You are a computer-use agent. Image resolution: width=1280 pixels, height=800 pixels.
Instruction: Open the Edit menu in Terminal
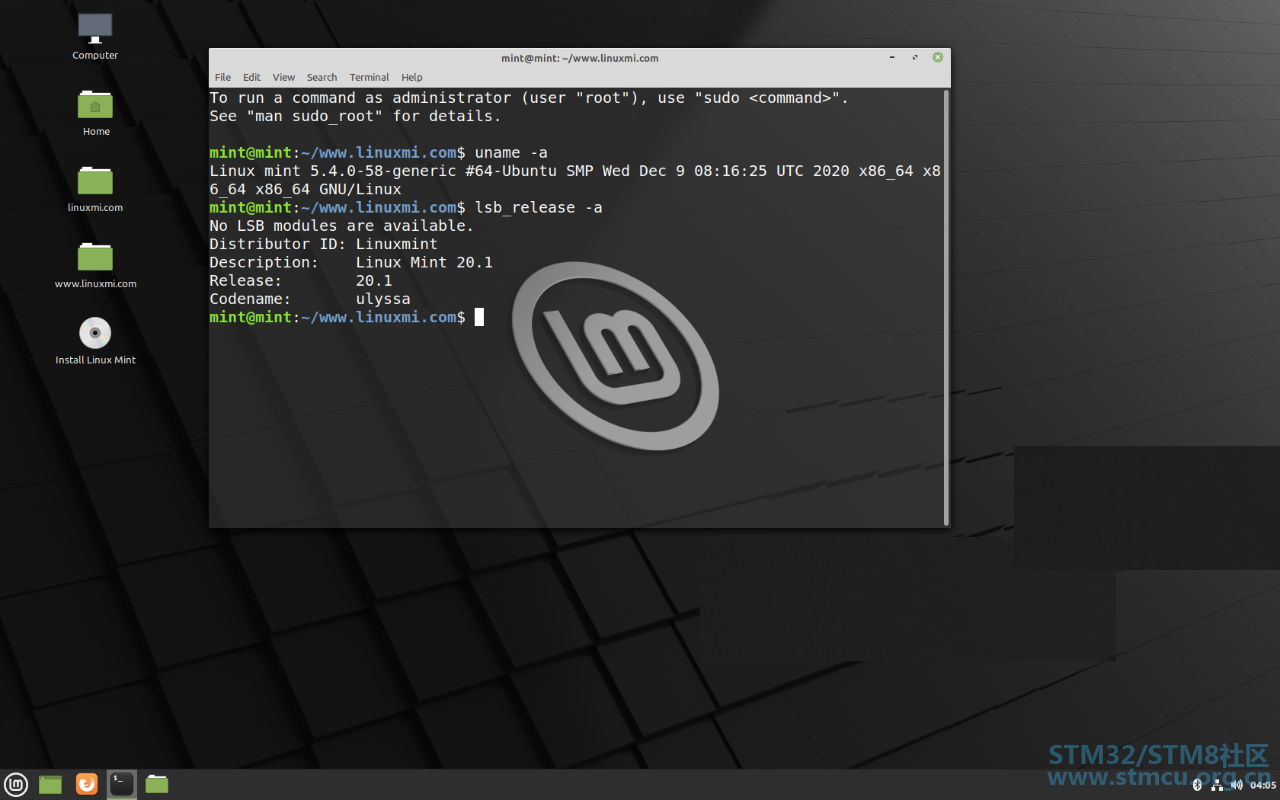click(x=252, y=77)
